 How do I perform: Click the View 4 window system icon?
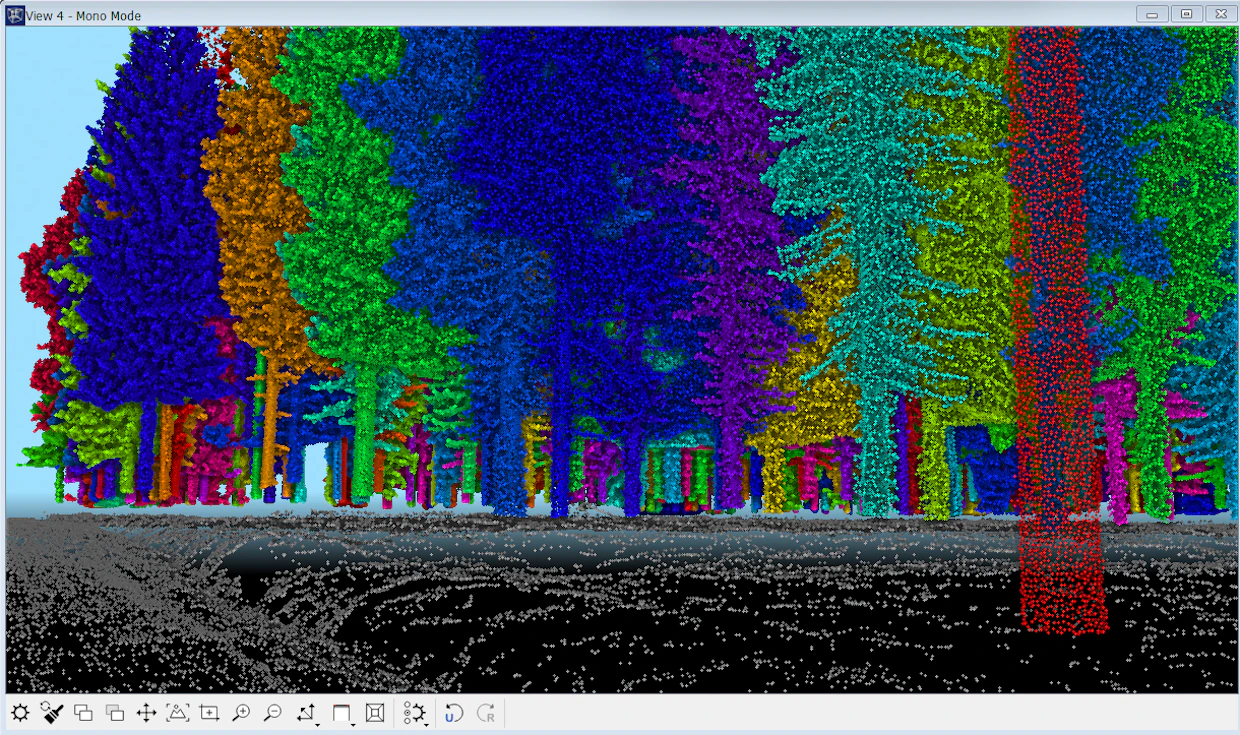pyautogui.click(x=16, y=15)
